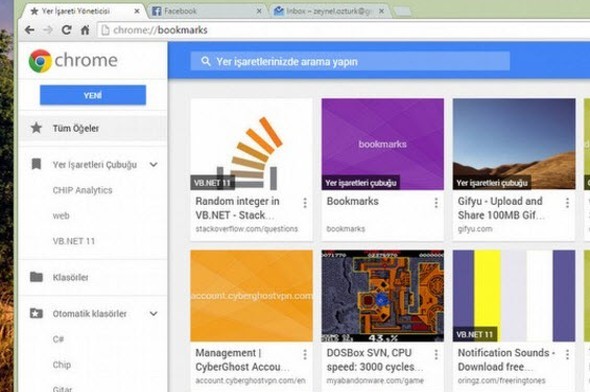Click VB.NET 11 tag on Notification Sounds card

coord(475,334)
